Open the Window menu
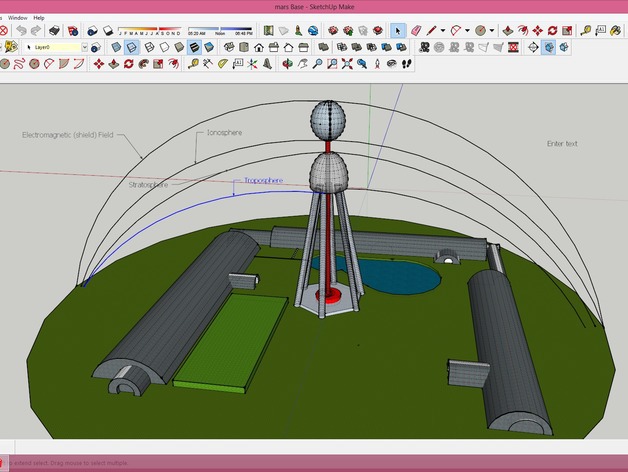628x472 pixels. (x=17, y=17)
